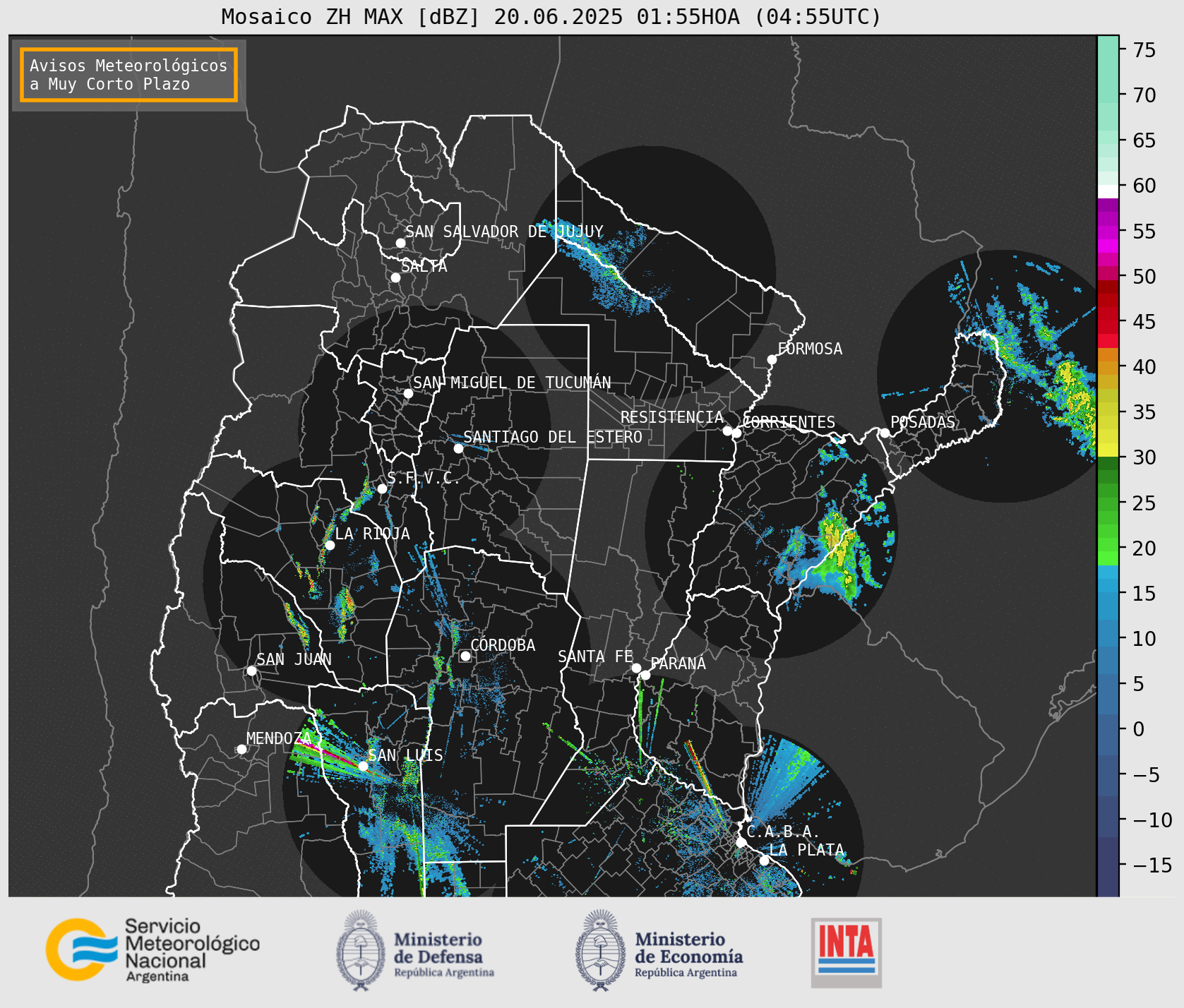Image resolution: width=1184 pixels, height=1008 pixels.
Task: Click the LA PLATA city label
Action: [806, 850]
